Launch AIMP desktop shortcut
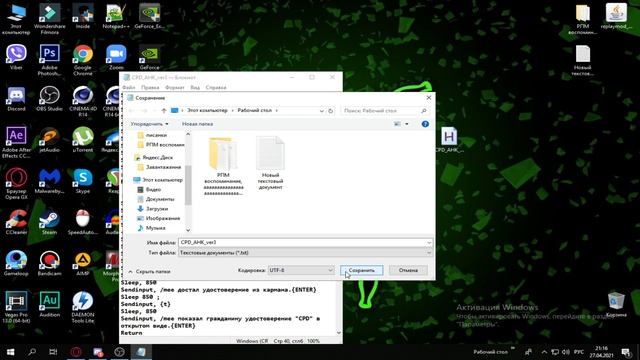 [83, 264]
